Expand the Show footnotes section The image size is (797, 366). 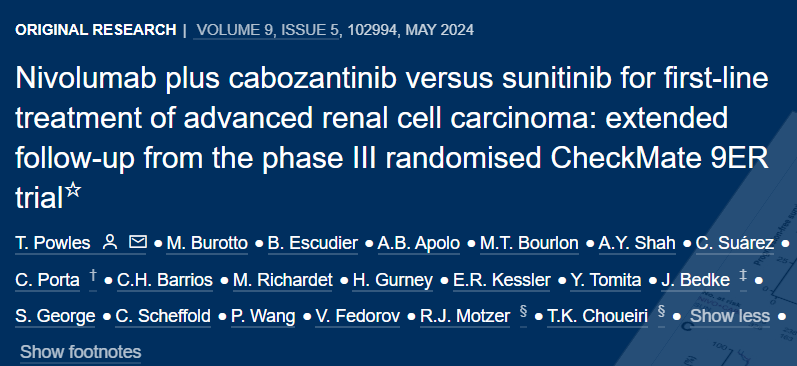click(80, 352)
